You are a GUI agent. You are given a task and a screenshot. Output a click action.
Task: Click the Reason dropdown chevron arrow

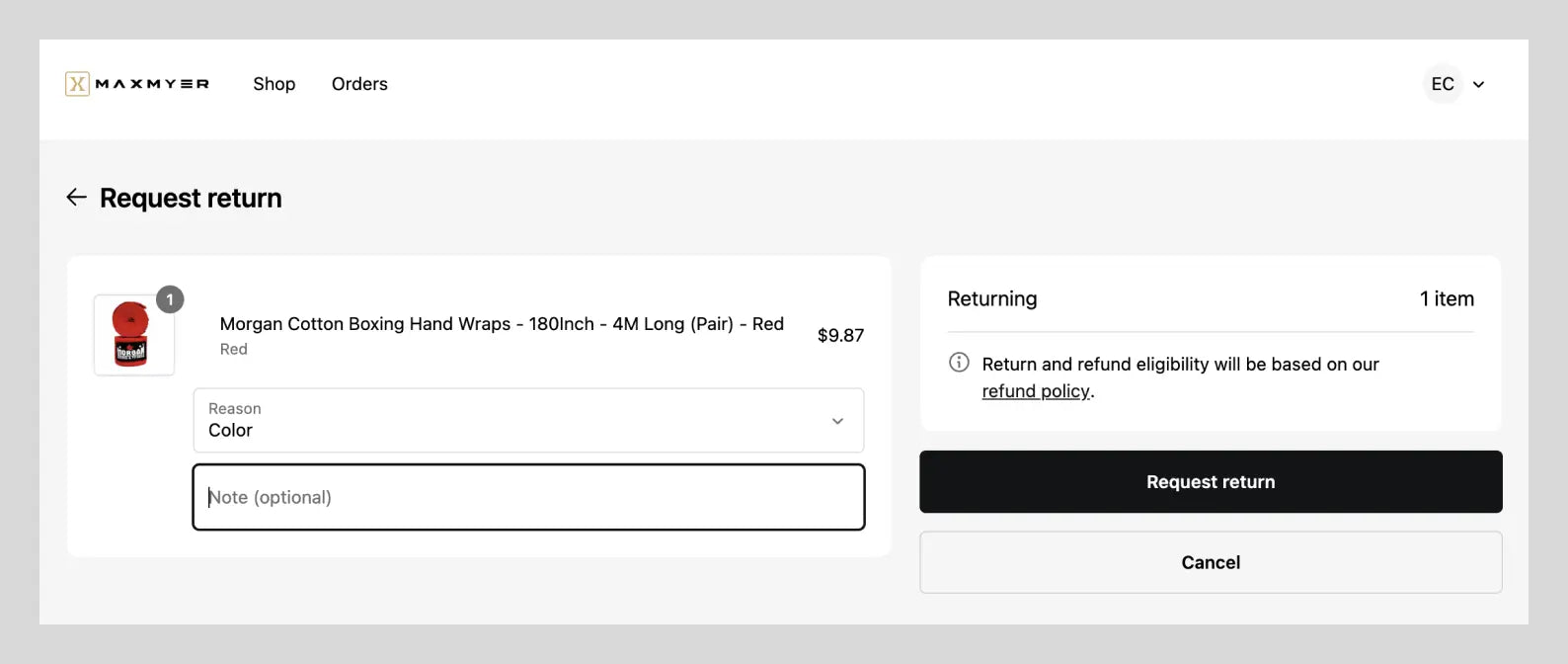point(837,421)
